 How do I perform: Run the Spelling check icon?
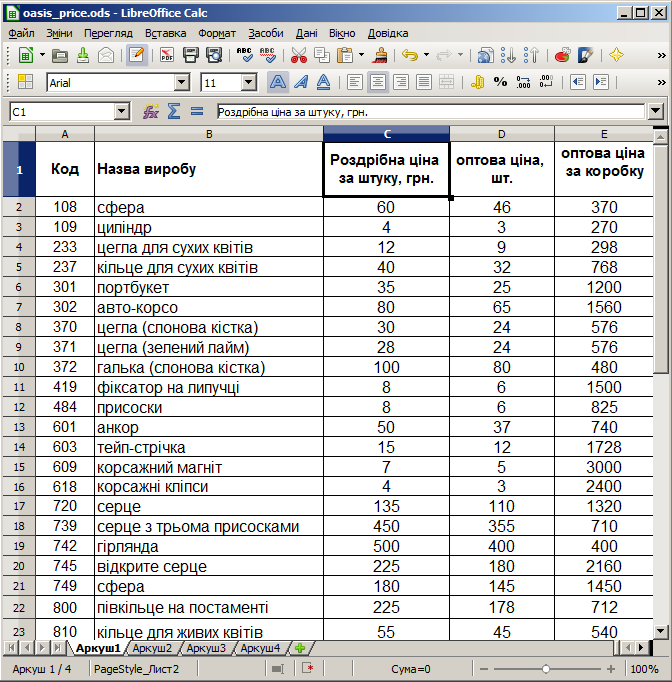[244, 55]
